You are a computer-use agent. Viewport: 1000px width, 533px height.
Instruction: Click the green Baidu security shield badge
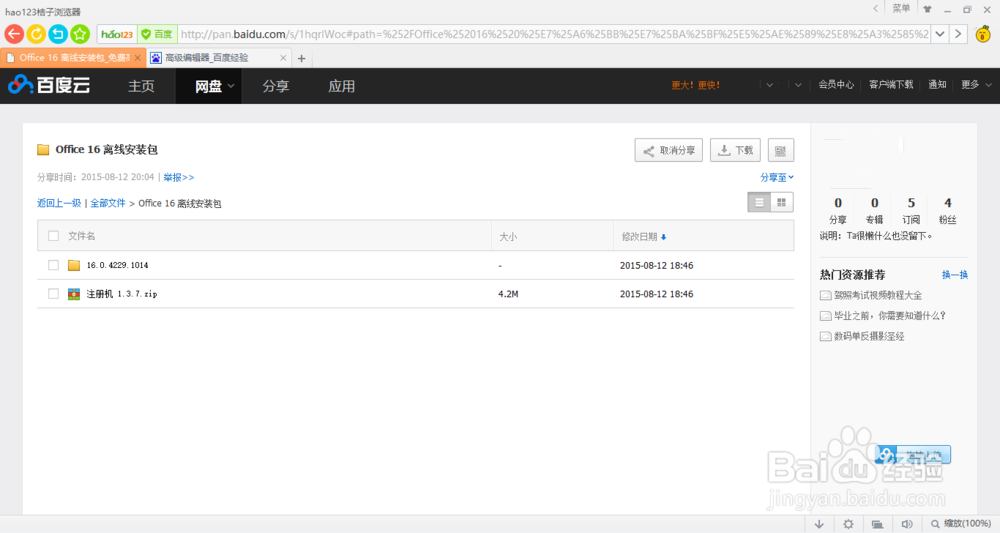click(x=157, y=34)
